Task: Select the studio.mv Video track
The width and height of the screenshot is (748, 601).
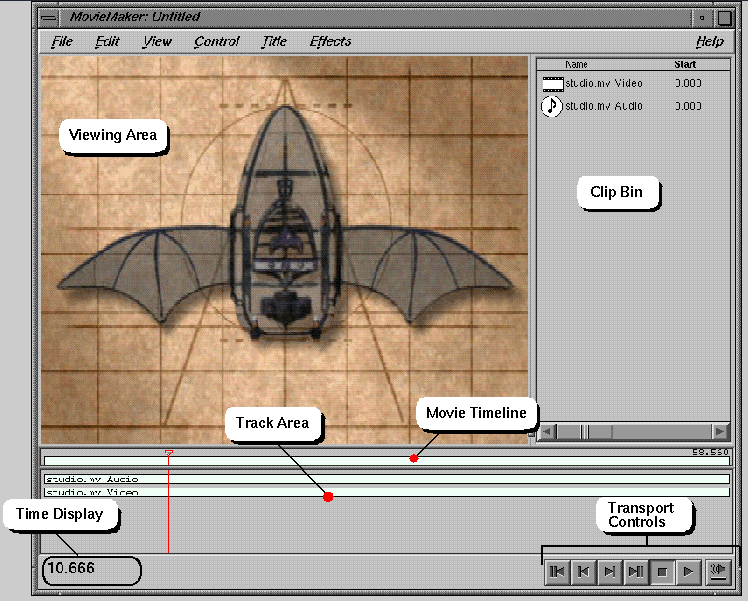Action: [387, 492]
